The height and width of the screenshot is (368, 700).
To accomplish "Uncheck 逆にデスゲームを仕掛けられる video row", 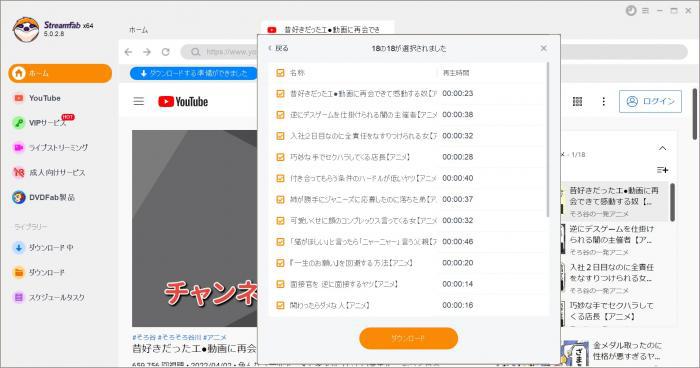I will 280,115.
